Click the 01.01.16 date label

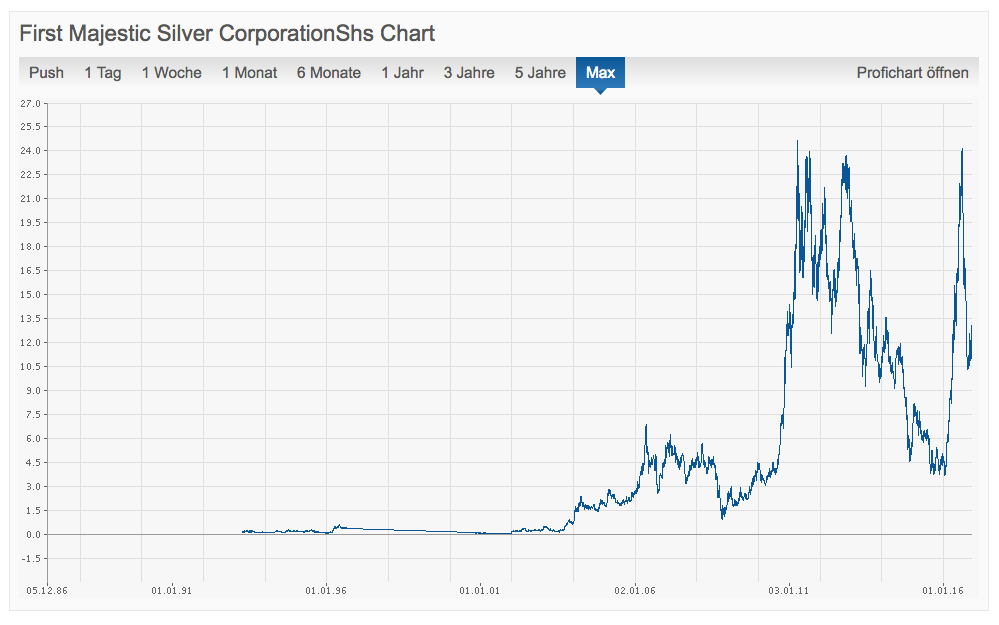coord(943,591)
